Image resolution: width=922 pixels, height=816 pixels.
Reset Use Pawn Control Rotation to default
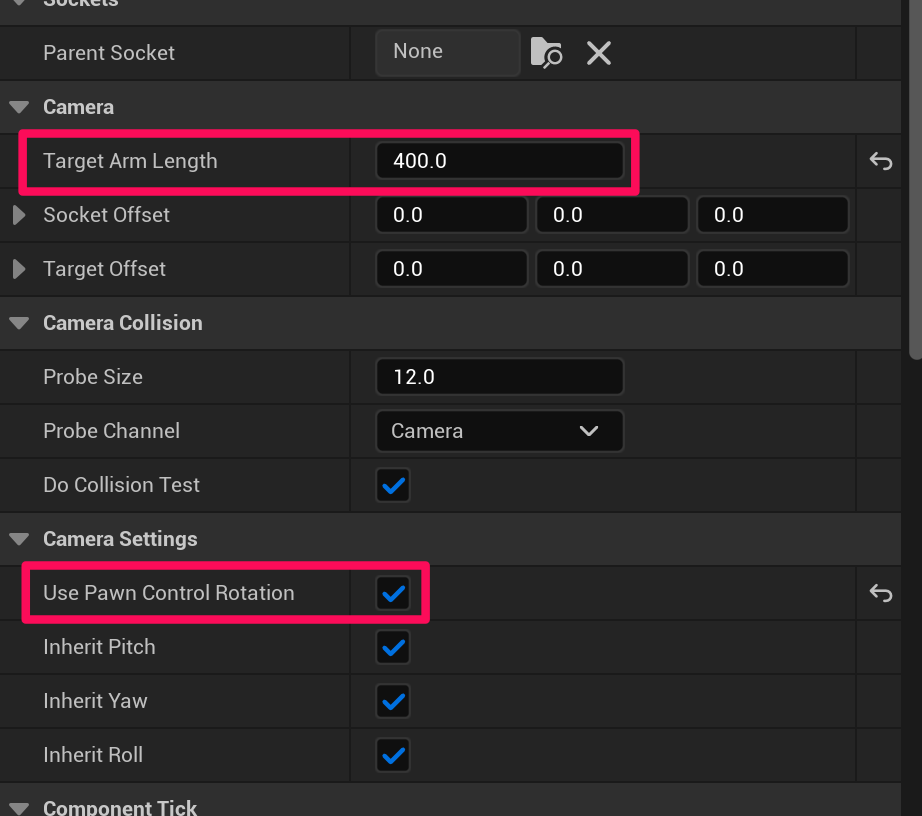880,593
